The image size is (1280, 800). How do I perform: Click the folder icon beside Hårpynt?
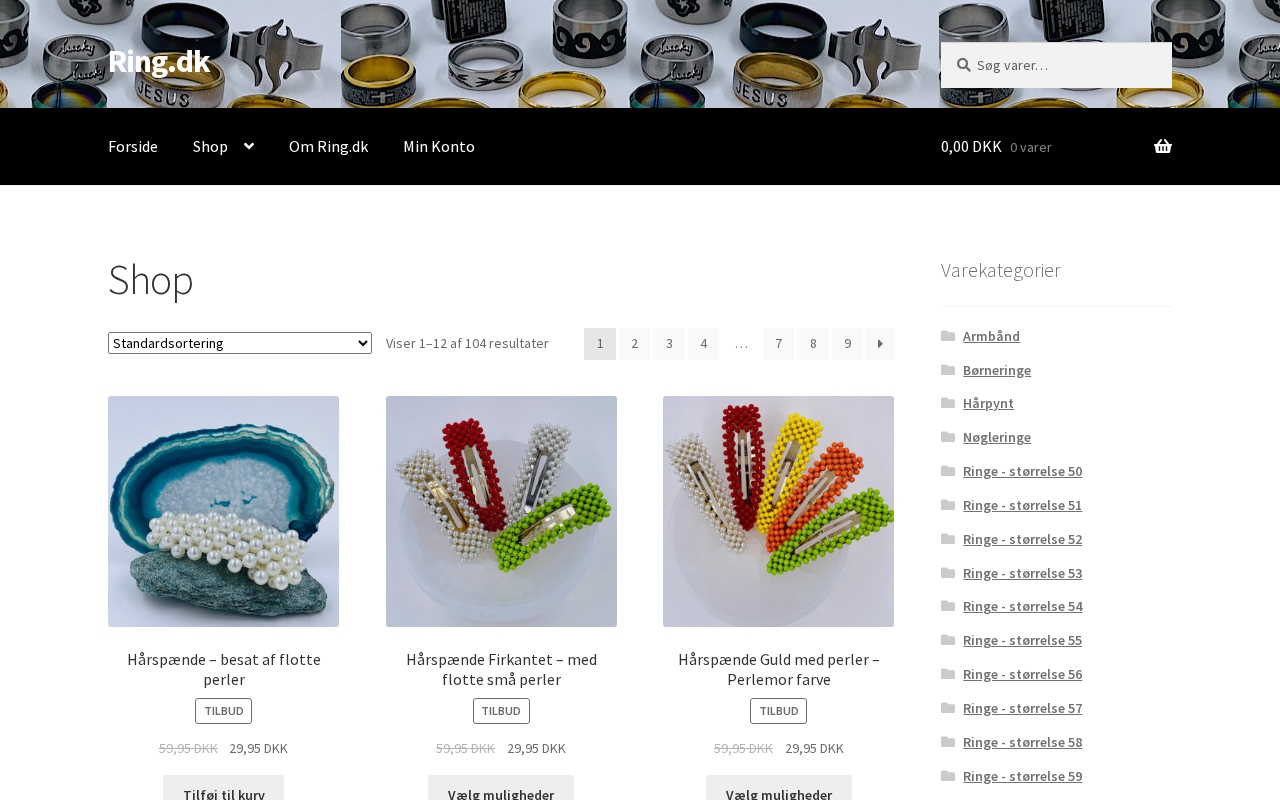point(948,403)
